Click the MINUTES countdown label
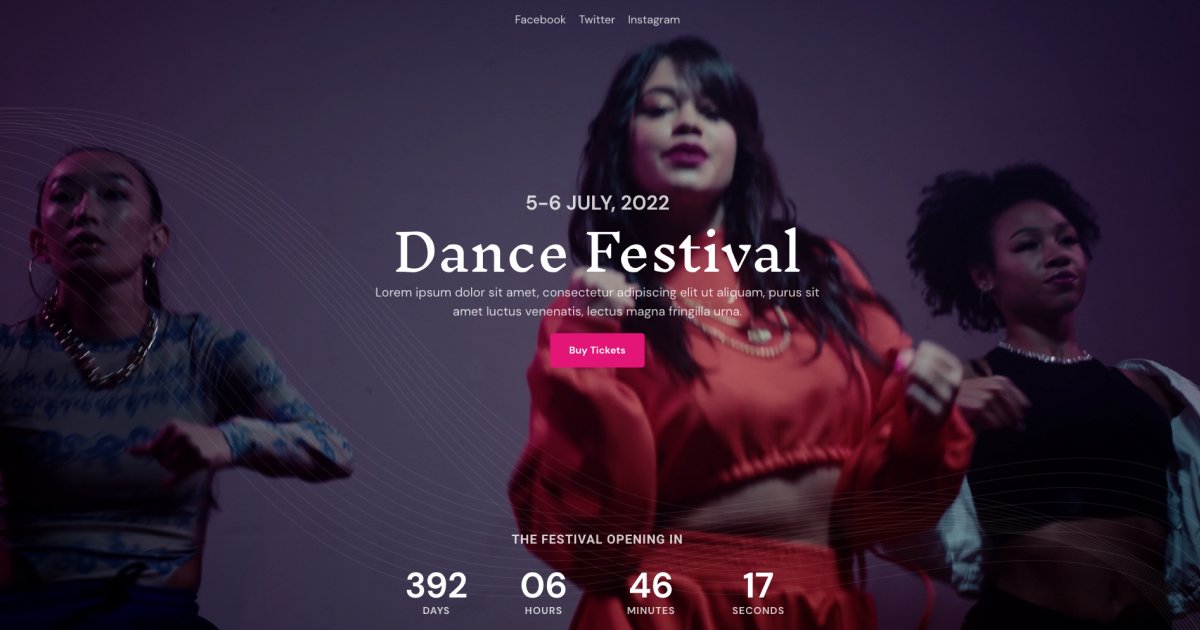 [651, 610]
